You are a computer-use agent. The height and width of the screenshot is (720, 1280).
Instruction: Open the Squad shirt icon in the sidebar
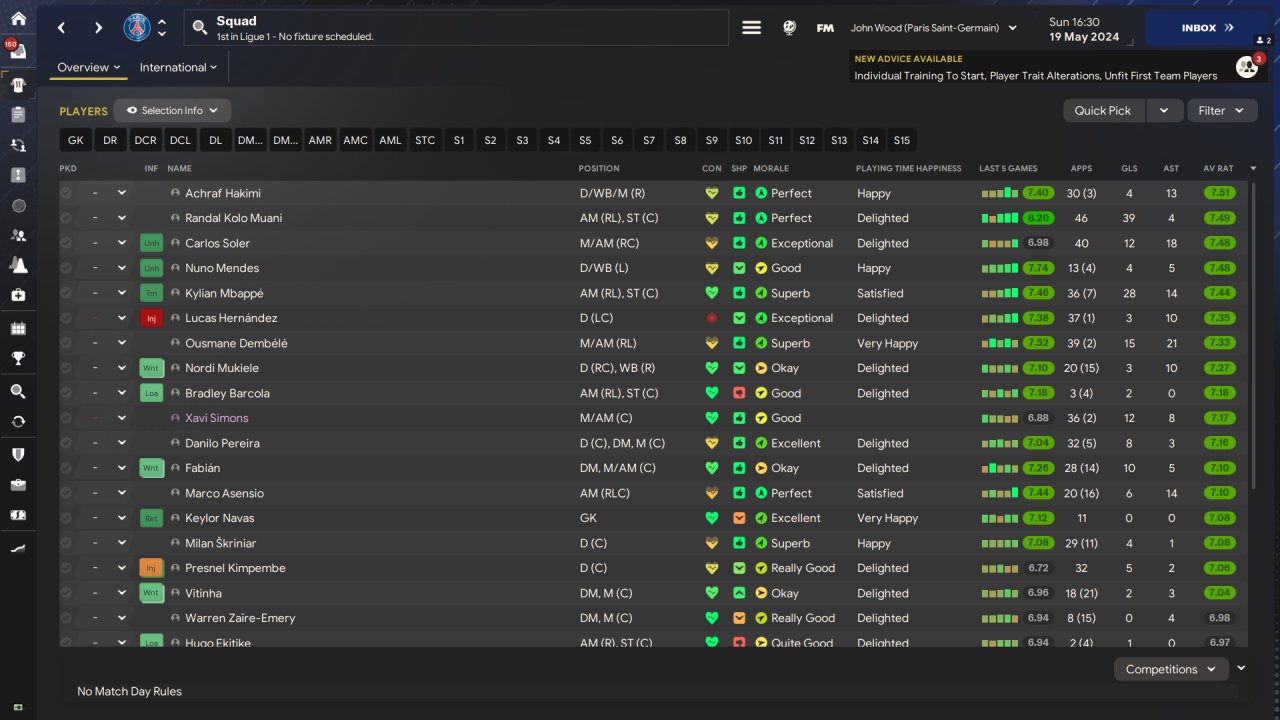(18, 85)
